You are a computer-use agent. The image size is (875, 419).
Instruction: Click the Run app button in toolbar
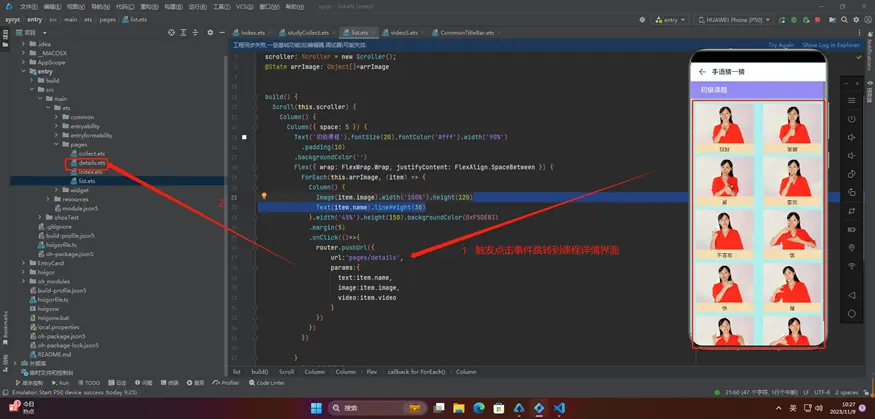tap(782, 20)
